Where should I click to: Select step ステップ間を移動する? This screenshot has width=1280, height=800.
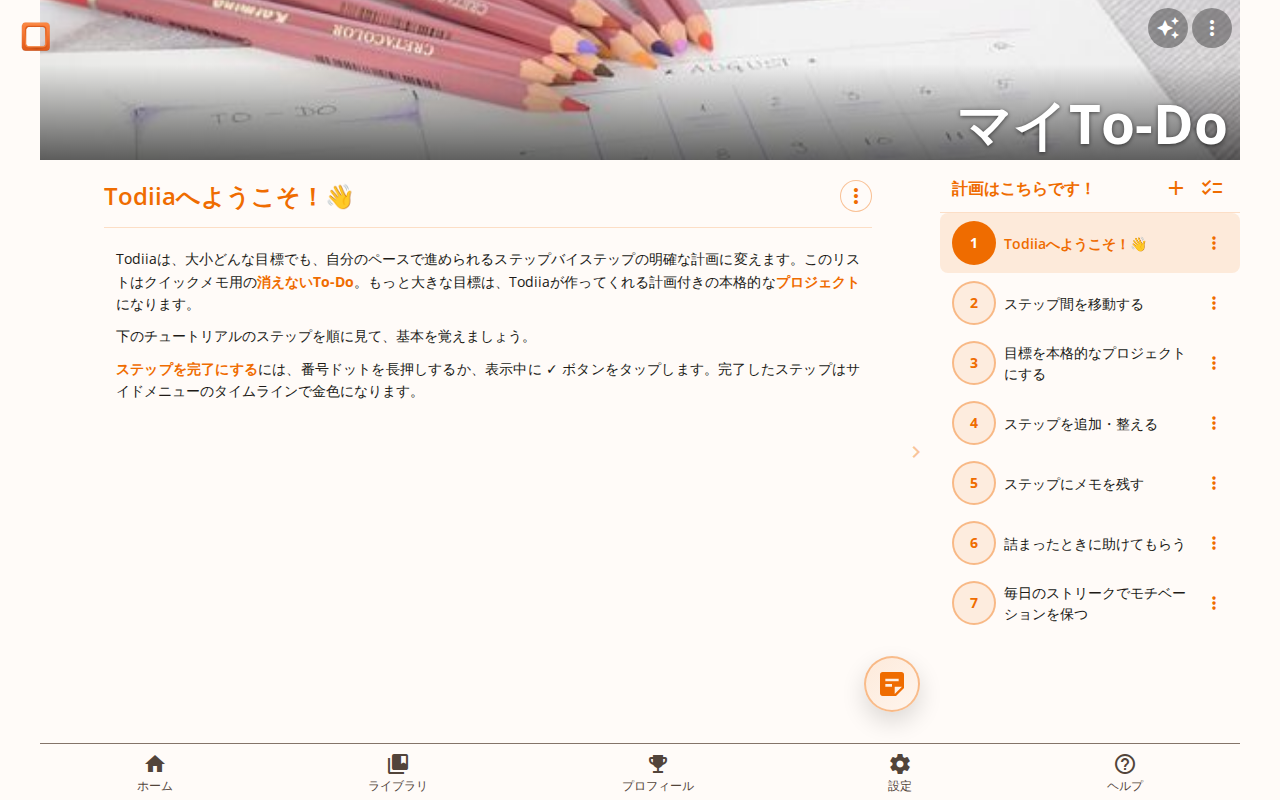pyautogui.click(x=1074, y=304)
